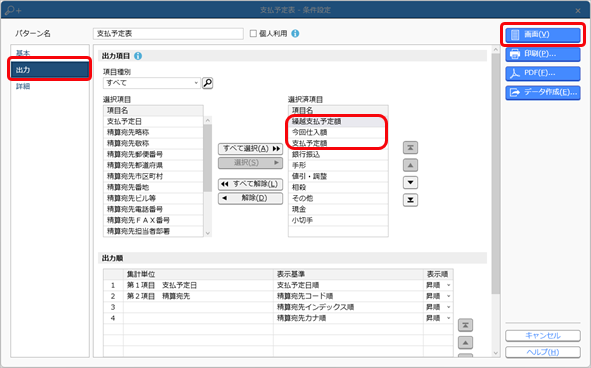Select 精算宛先郵便番号 in the list
The height and width of the screenshot is (368, 591).
click(153, 154)
